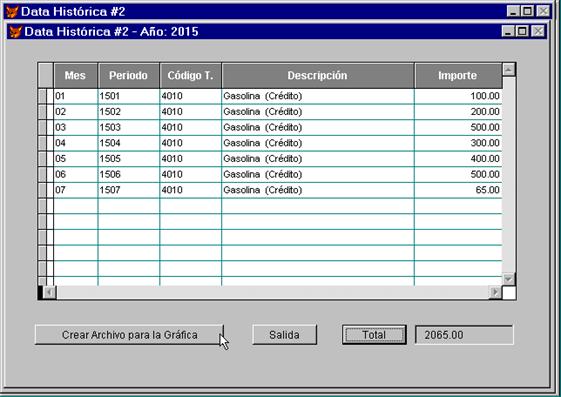Click Mes cell '01'
The width and height of the screenshot is (561, 397).
[75, 96]
